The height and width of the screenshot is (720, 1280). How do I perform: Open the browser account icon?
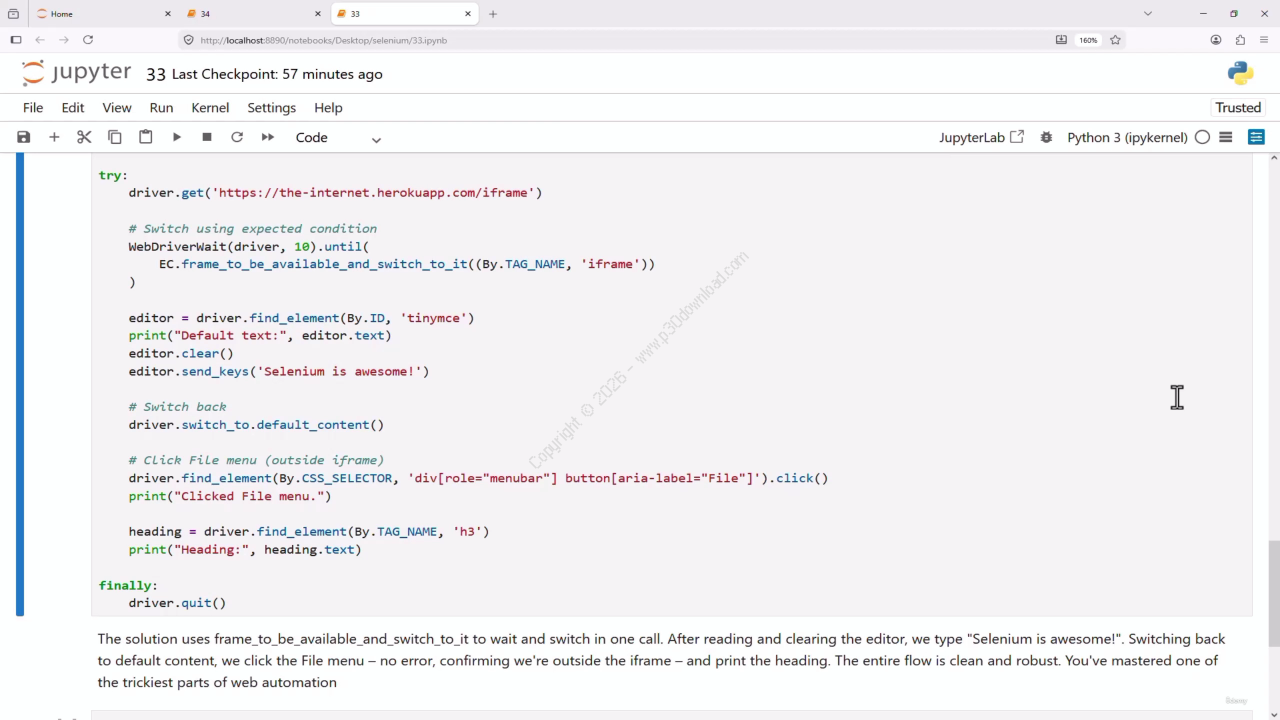(x=1216, y=40)
